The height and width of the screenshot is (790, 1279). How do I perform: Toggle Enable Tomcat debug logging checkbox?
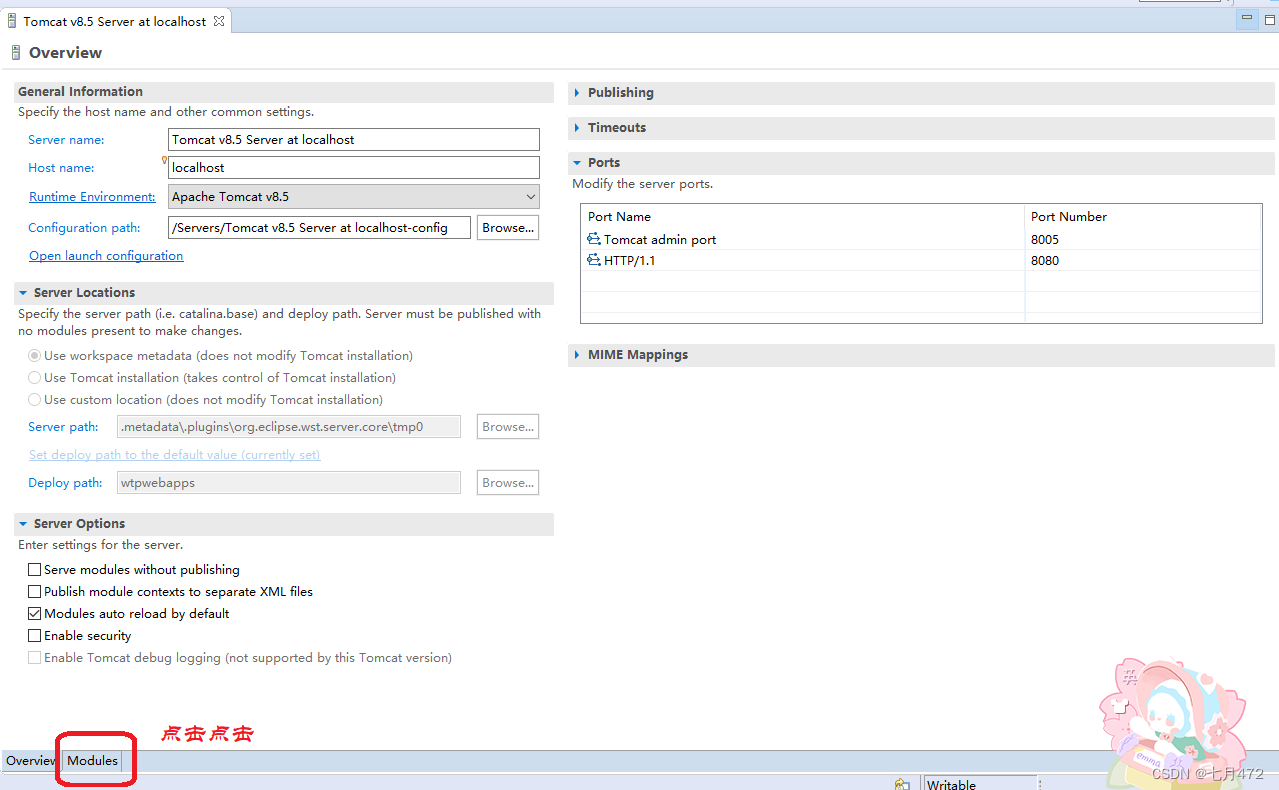[x=35, y=658]
